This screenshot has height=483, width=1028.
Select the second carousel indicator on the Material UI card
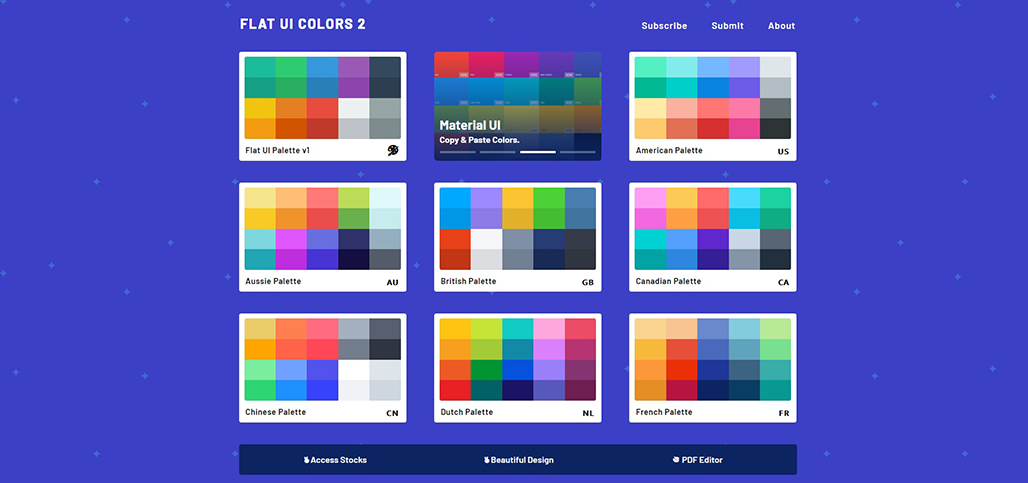pyautogui.click(x=498, y=152)
